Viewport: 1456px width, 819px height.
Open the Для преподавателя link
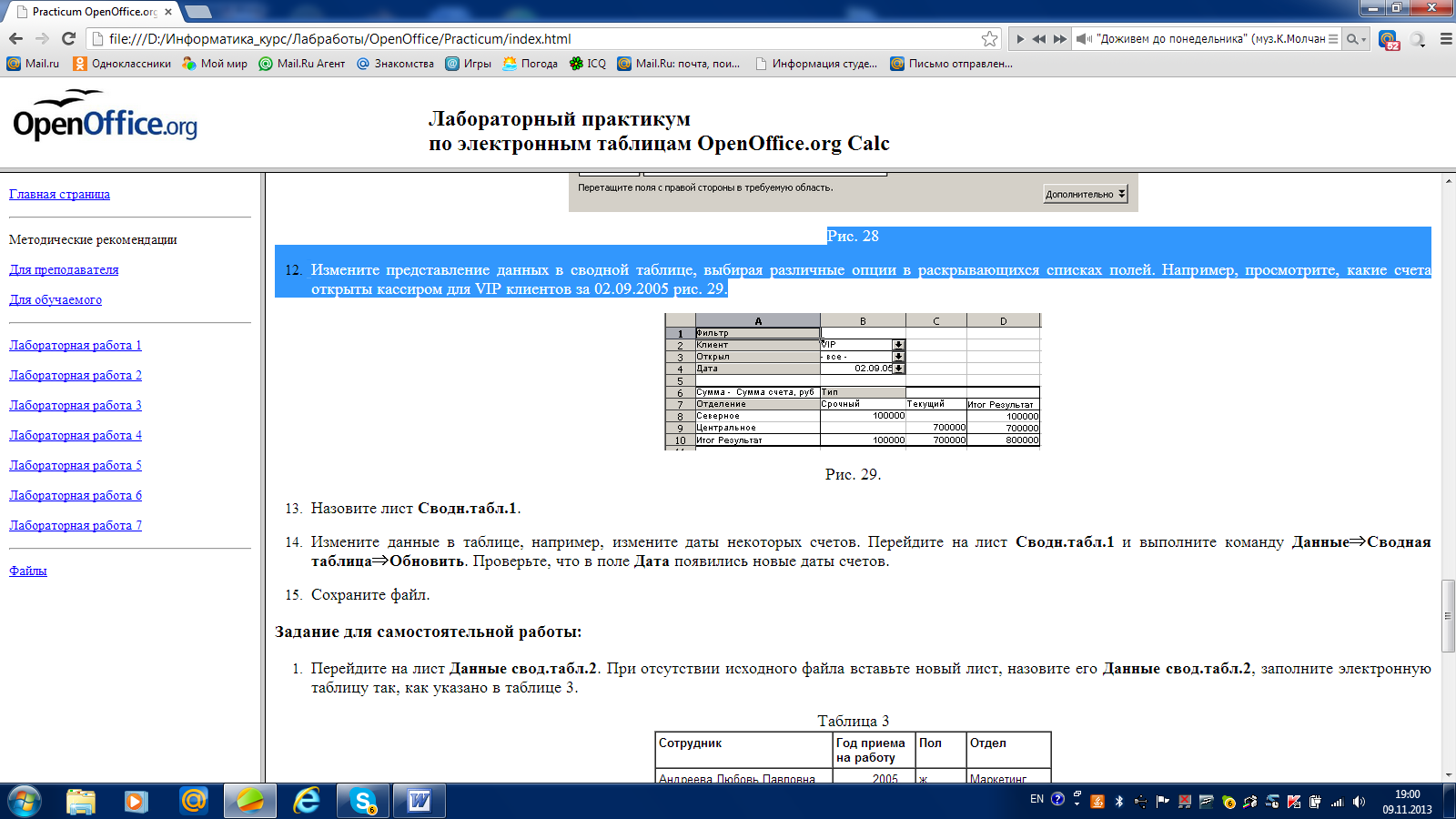coord(64,269)
